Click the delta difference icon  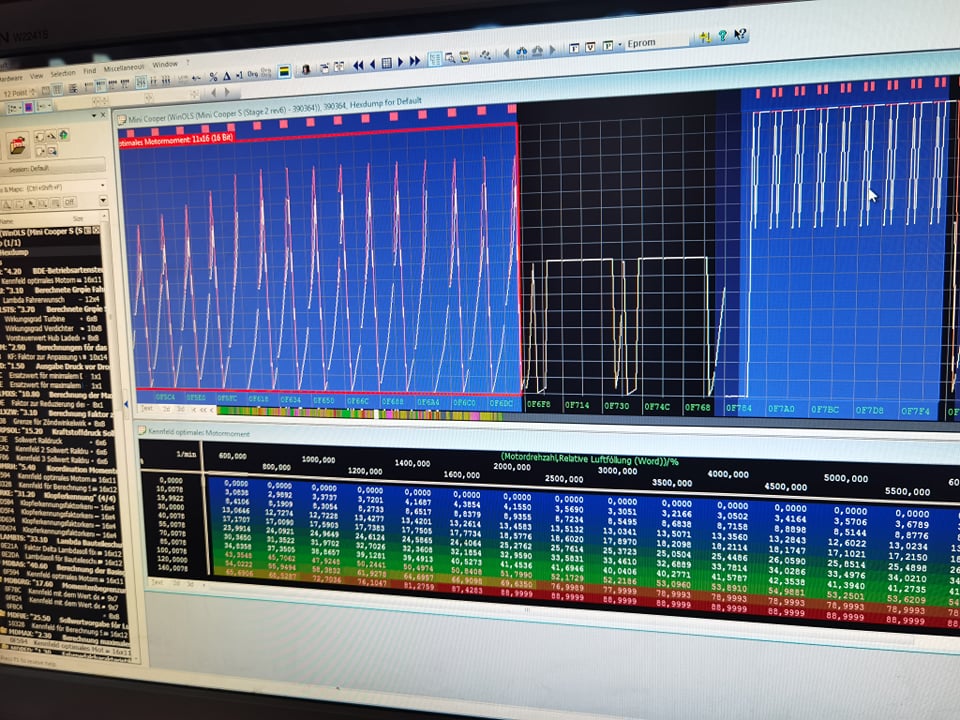[x=227, y=76]
